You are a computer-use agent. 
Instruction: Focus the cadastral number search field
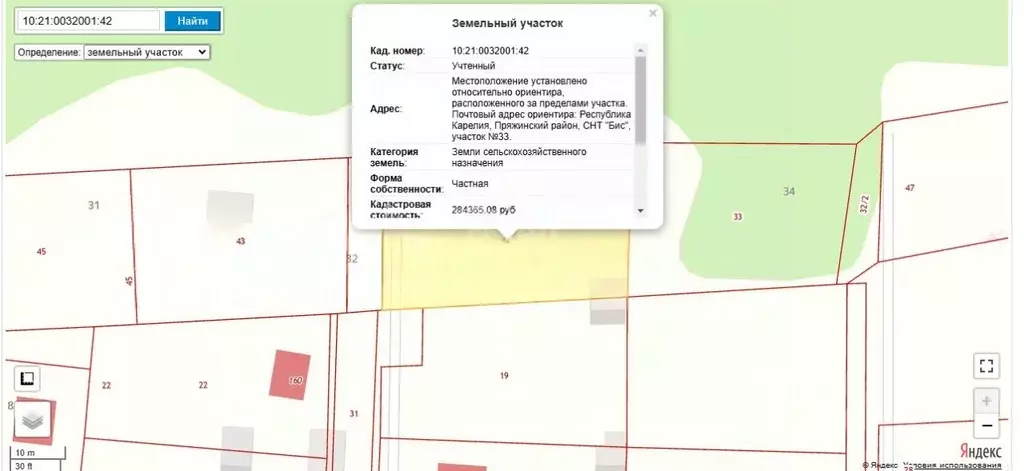coord(88,21)
